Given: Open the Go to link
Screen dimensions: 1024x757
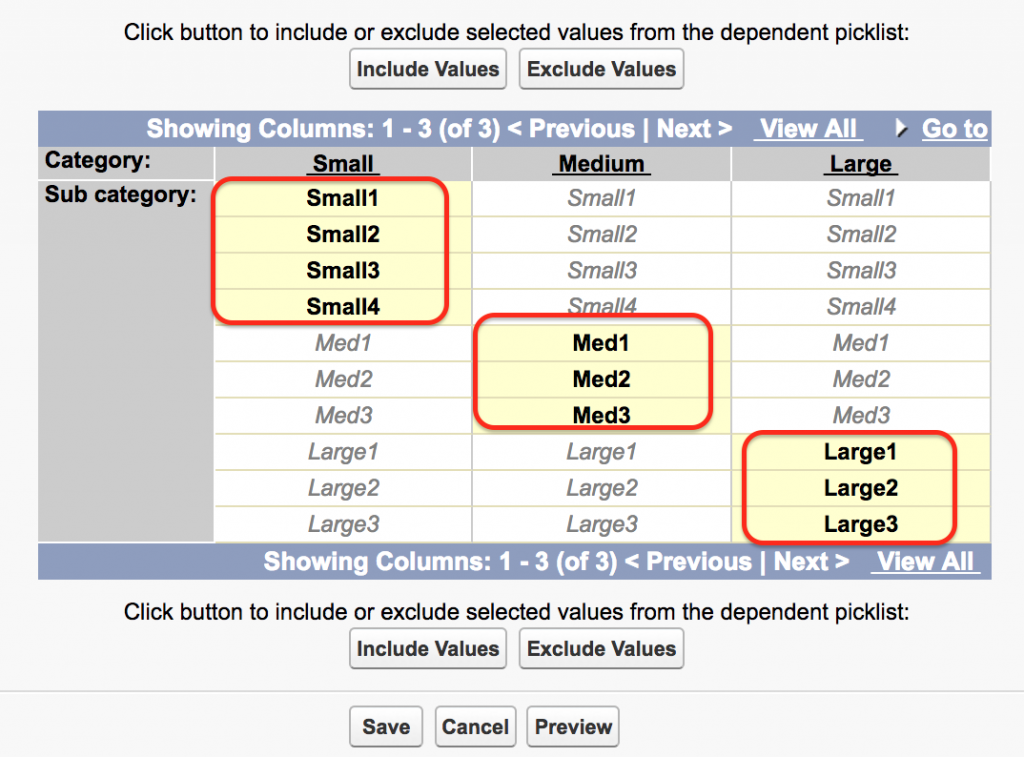Looking at the screenshot, I should pyautogui.click(x=955, y=129).
